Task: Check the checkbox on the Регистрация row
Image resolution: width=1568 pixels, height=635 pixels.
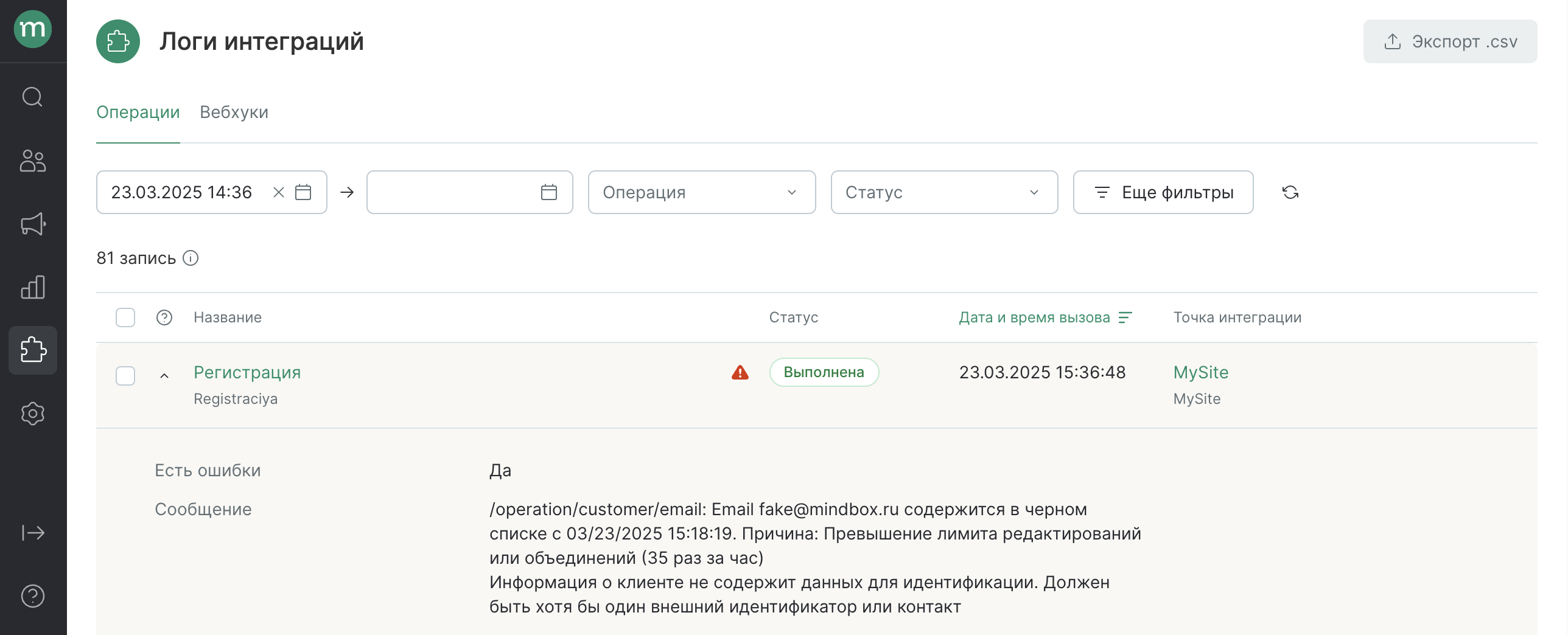Action: tap(125, 376)
